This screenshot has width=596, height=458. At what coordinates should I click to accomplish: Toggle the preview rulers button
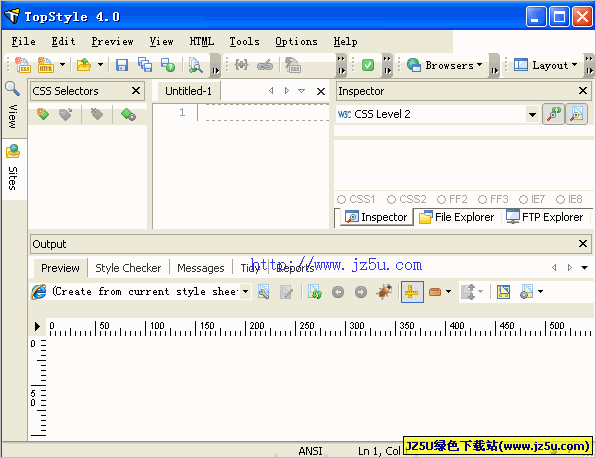tap(412, 292)
